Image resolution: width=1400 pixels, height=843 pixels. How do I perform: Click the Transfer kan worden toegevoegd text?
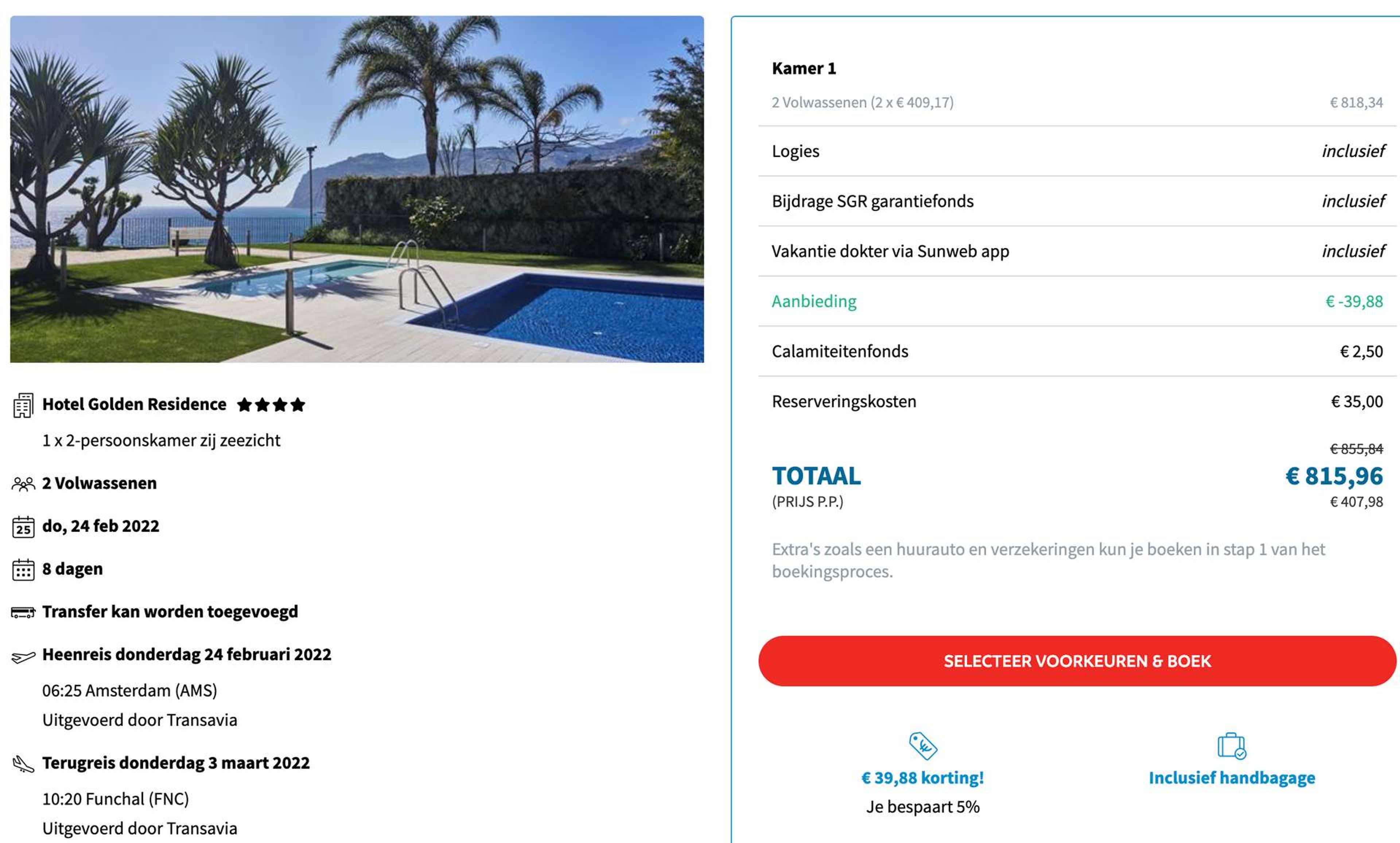click(170, 612)
